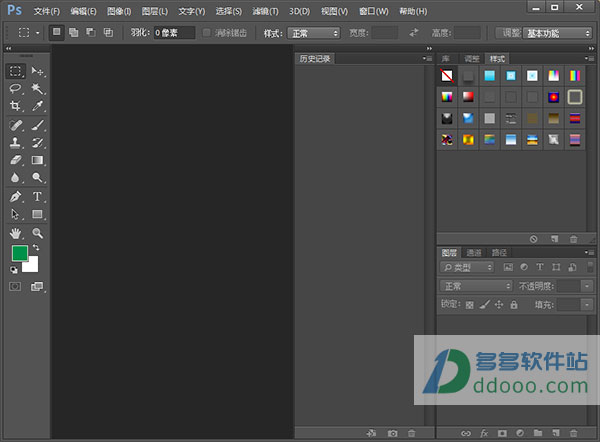Toggle the anti-alias checkbox
This screenshot has width=600, height=442.
[207, 33]
